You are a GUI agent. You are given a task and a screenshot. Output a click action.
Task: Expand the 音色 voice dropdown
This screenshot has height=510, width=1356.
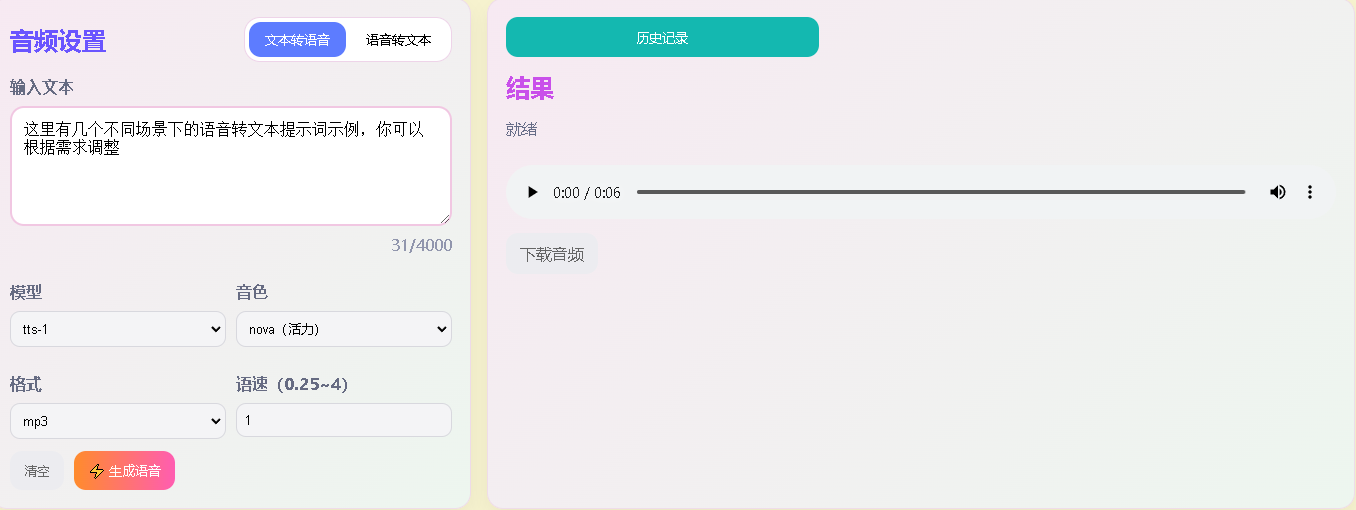pyautogui.click(x=344, y=329)
